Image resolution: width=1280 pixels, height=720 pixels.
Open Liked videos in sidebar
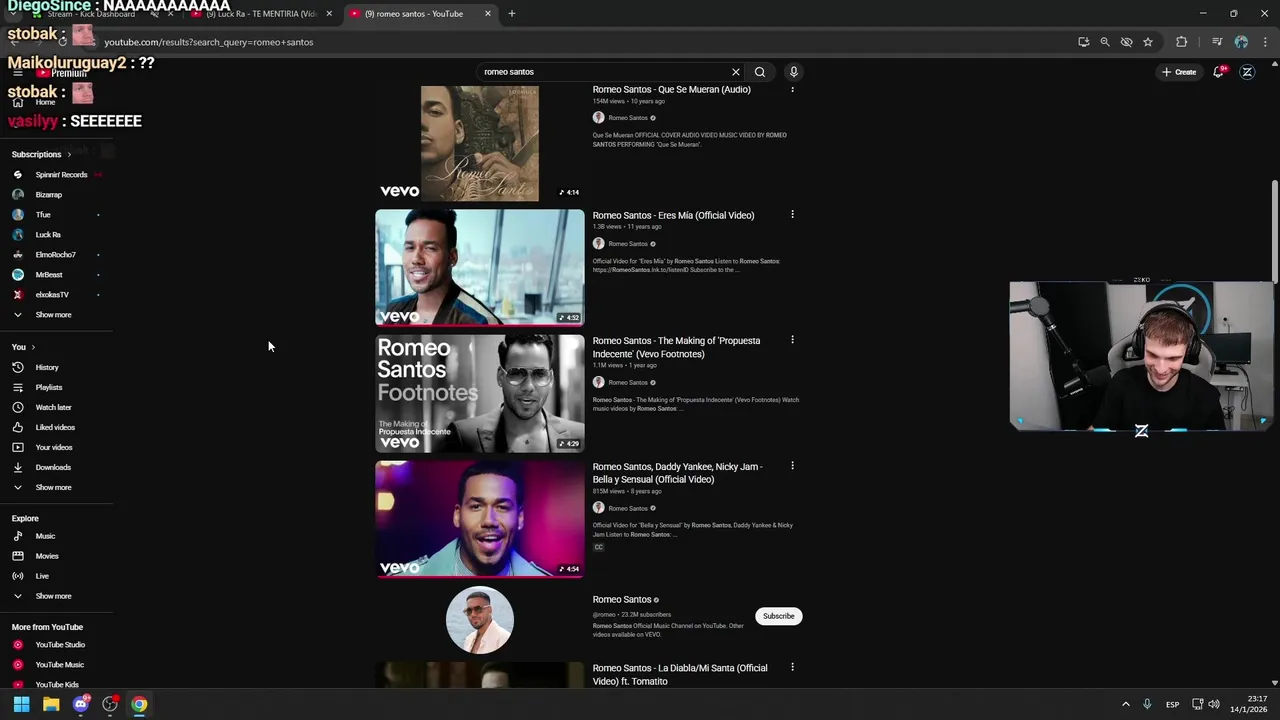(56, 427)
